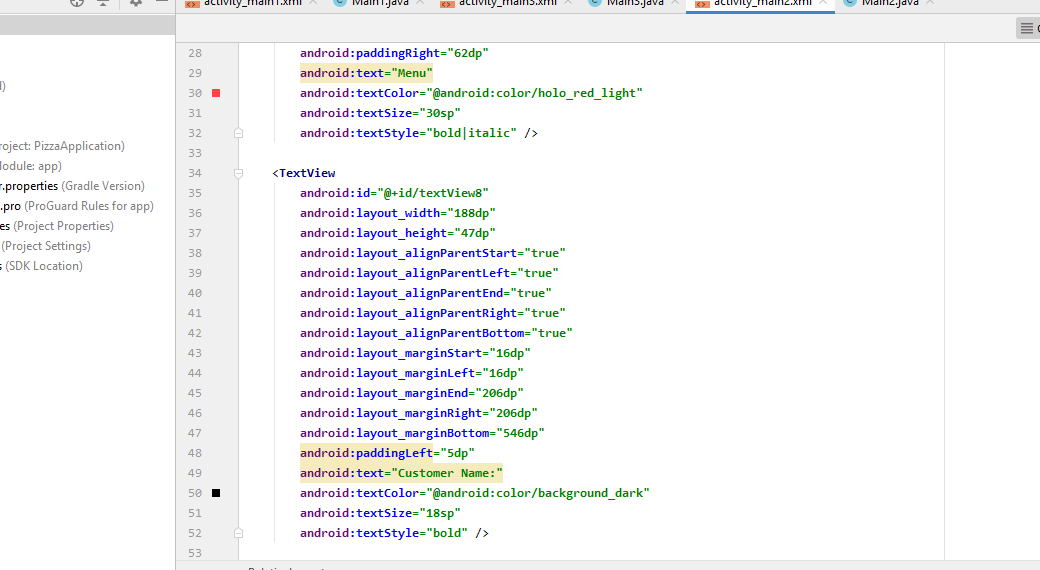
Task: Close the Main3.java tab
Action: tap(675, 3)
